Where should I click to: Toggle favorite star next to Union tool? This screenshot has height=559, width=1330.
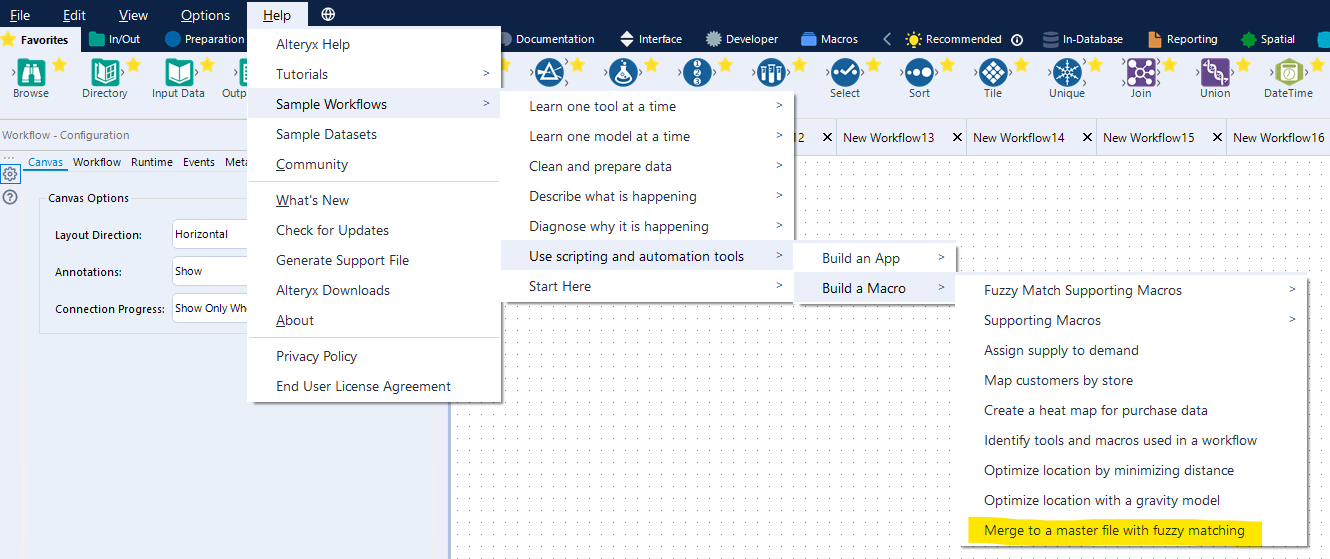point(1243,65)
